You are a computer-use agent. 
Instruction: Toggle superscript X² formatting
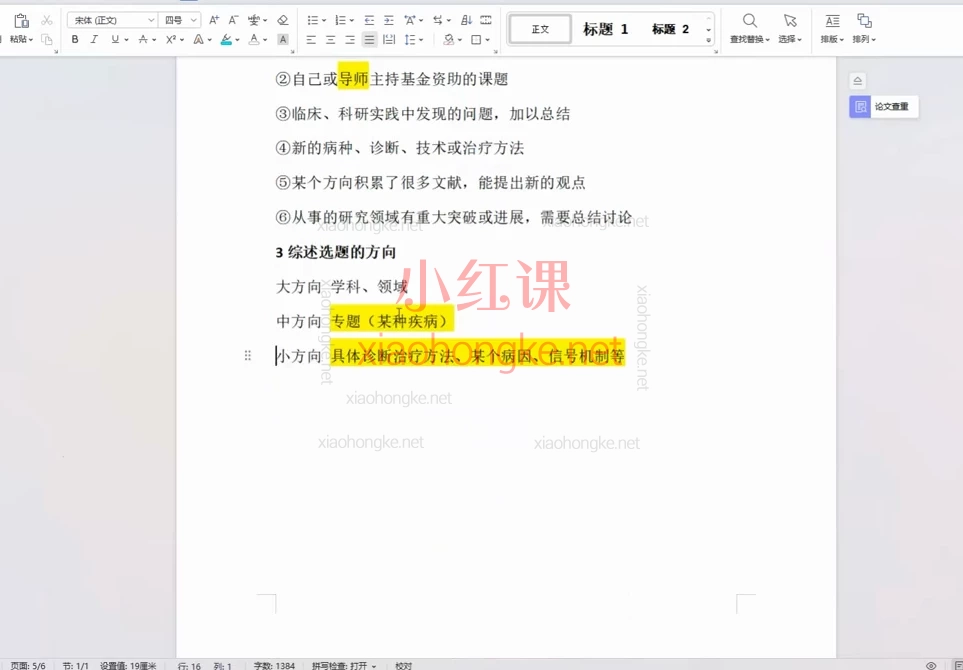pos(171,39)
